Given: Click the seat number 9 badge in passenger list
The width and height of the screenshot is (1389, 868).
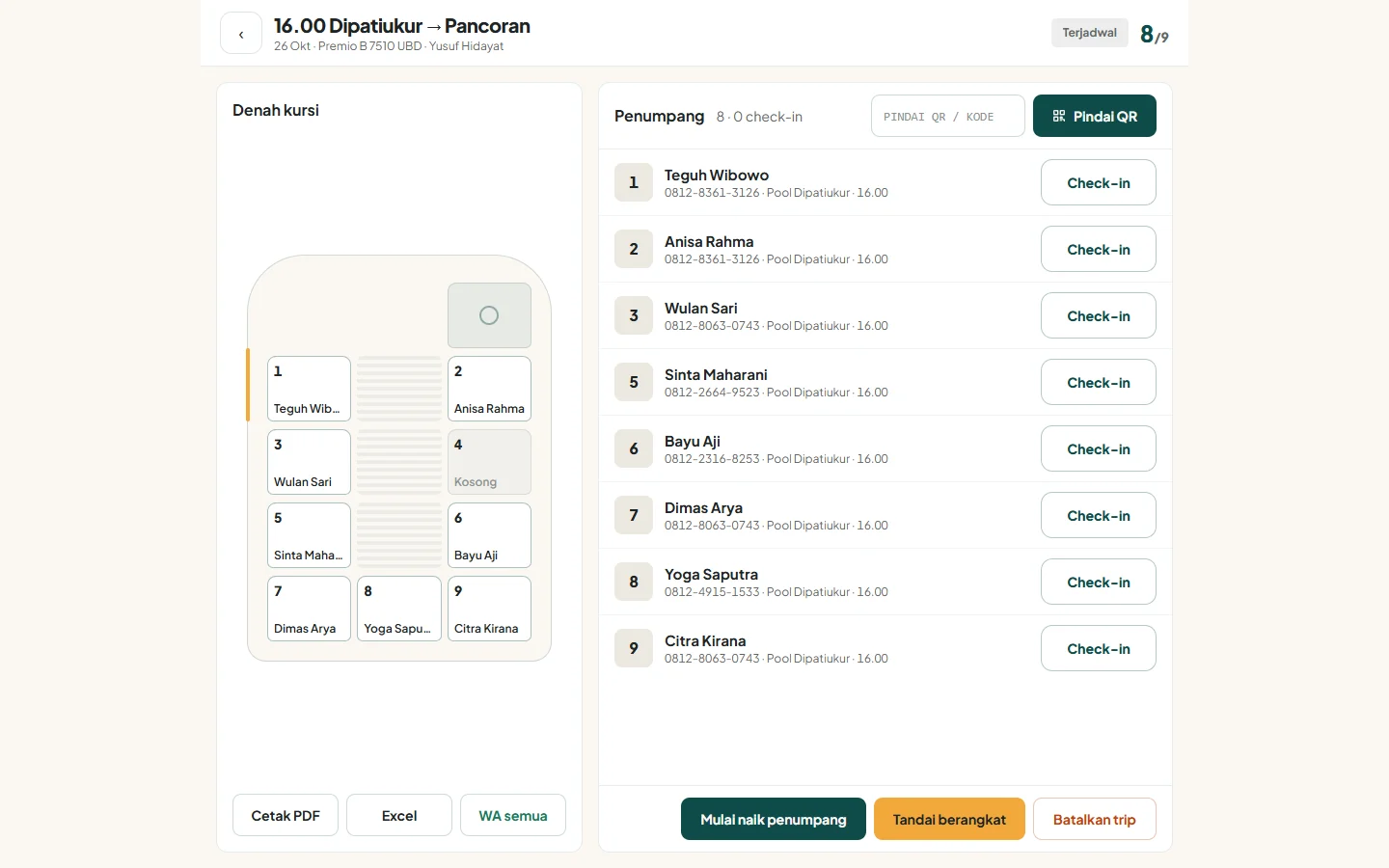Looking at the screenshot, I should click(634, 648).
